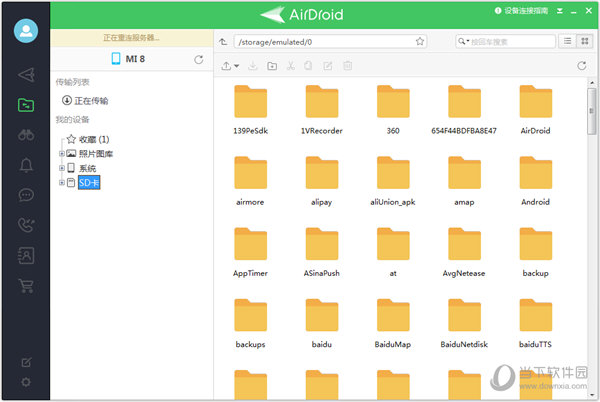Screen dimensions: 600x402
Task: Expand the photo gallery tree node
Action: click(x=61, y=154)
